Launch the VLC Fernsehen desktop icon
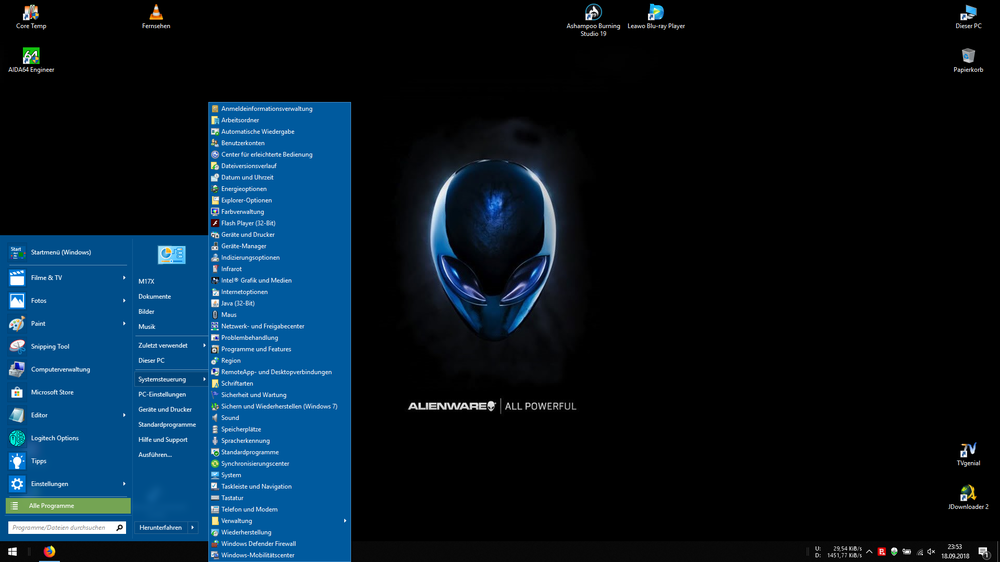The height and width of the screenshot is (562, 1000). (156, 14)
